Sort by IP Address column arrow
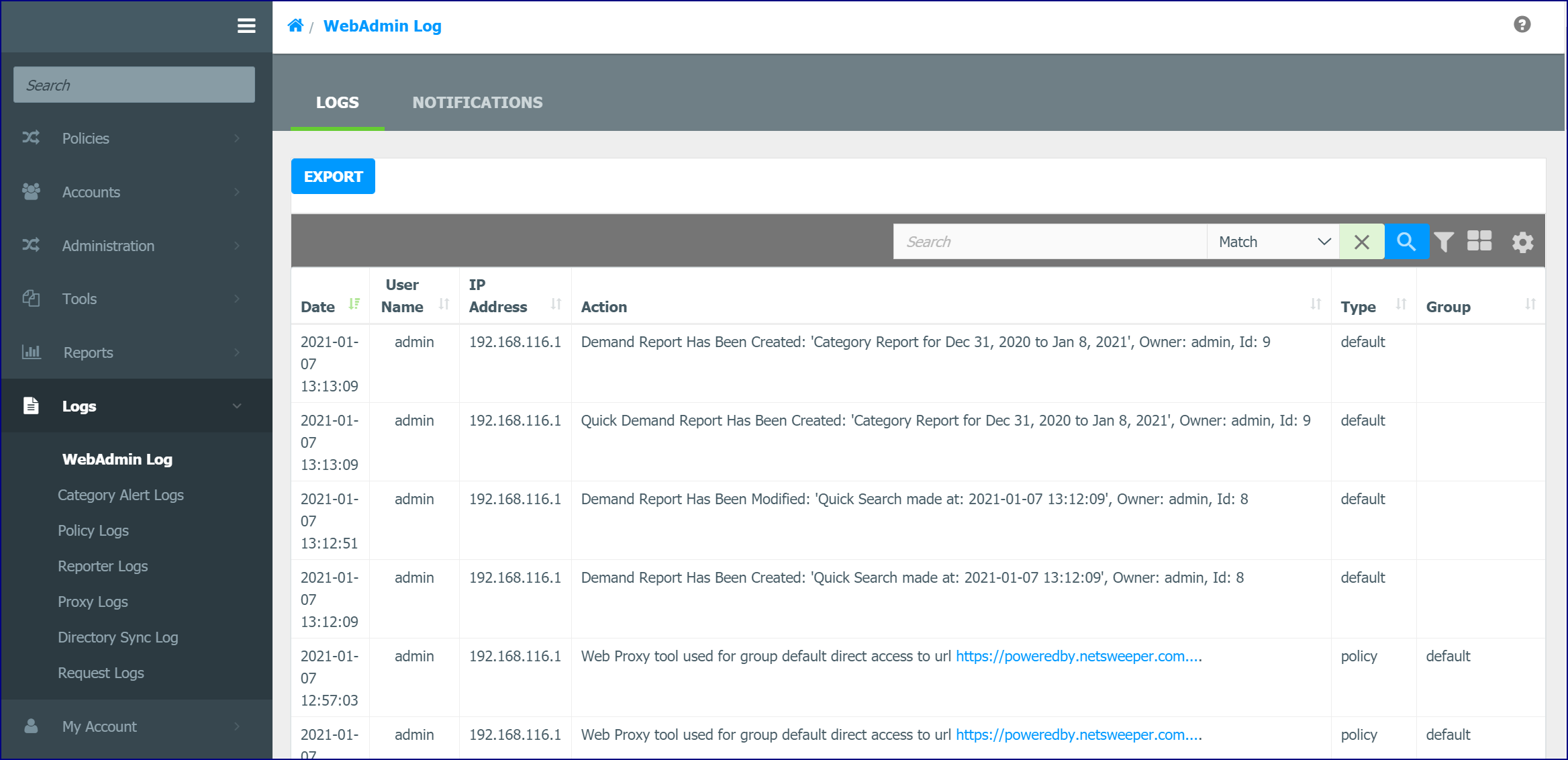The image size is (1568, 760). pos(556,304)
